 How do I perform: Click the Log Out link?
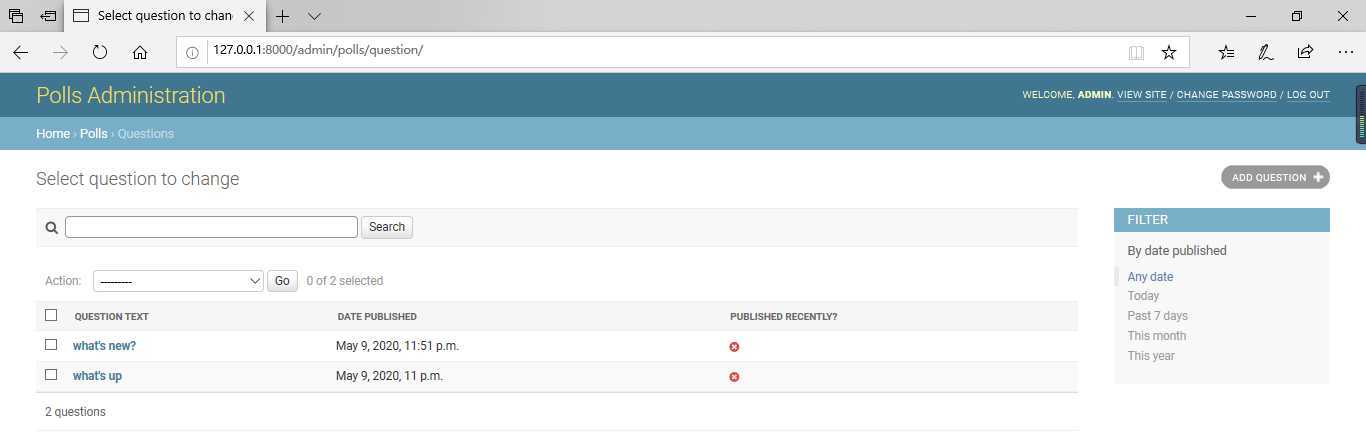[1308, 95]
